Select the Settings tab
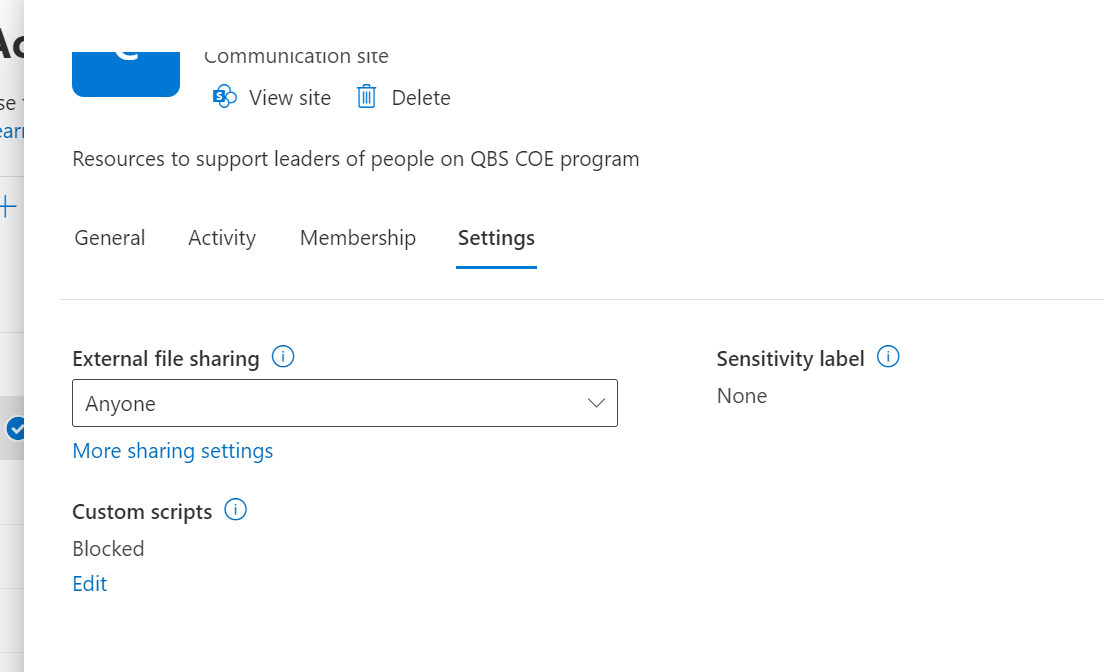Image resolution: width=1104 pixels, height=672 pixels. 496,238
